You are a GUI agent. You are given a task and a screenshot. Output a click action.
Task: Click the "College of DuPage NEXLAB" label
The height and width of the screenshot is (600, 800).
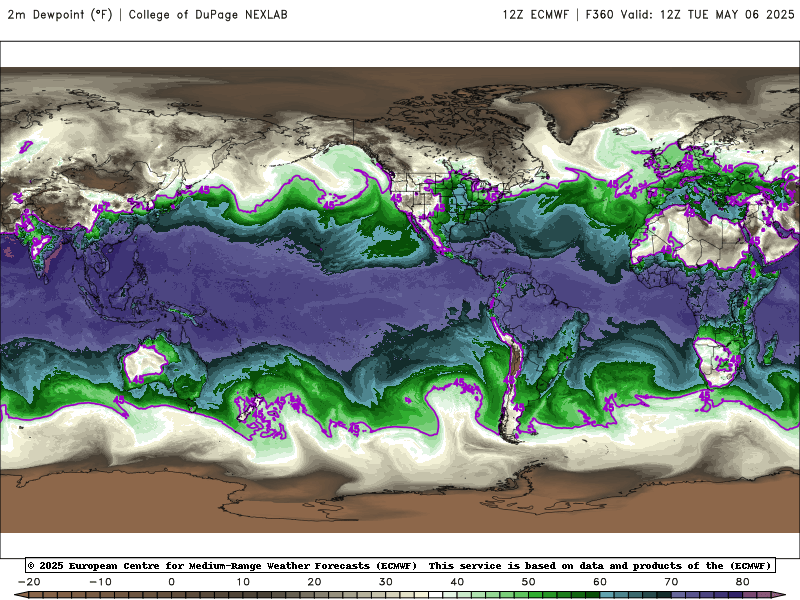tap(208, 14)
